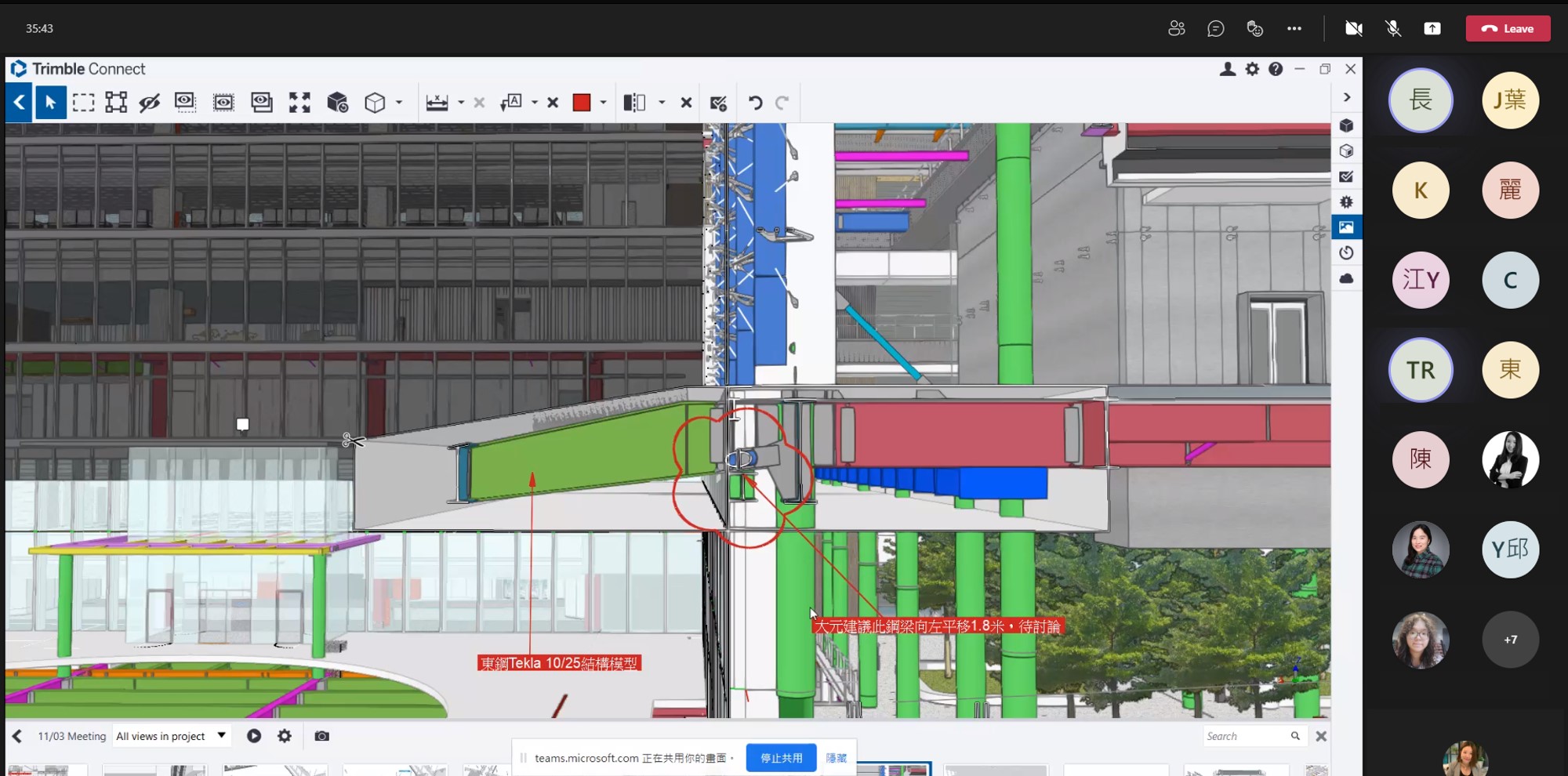This screenshot has height=776, width=1568.
Task: Click the red markup color swatch
Action: click(581, 103)
